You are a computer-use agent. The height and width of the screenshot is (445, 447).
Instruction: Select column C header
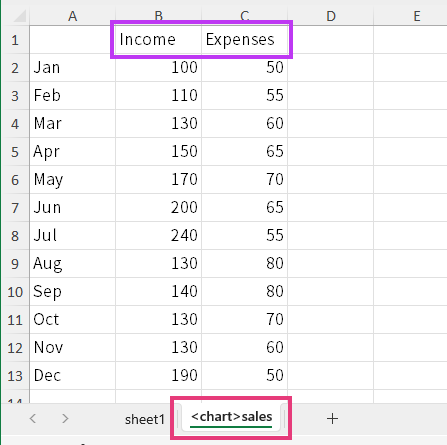coord(245,16)
